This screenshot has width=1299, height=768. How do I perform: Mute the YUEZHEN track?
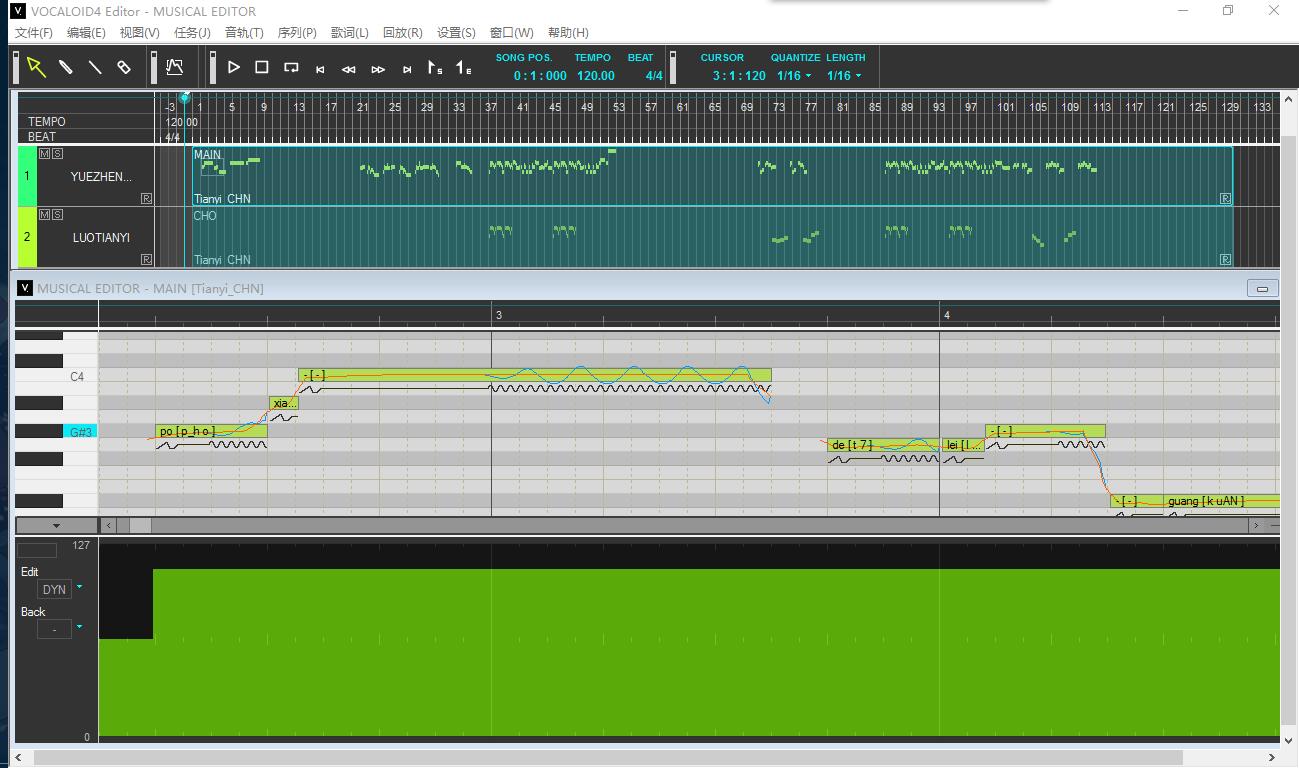[x=44, y=154]
